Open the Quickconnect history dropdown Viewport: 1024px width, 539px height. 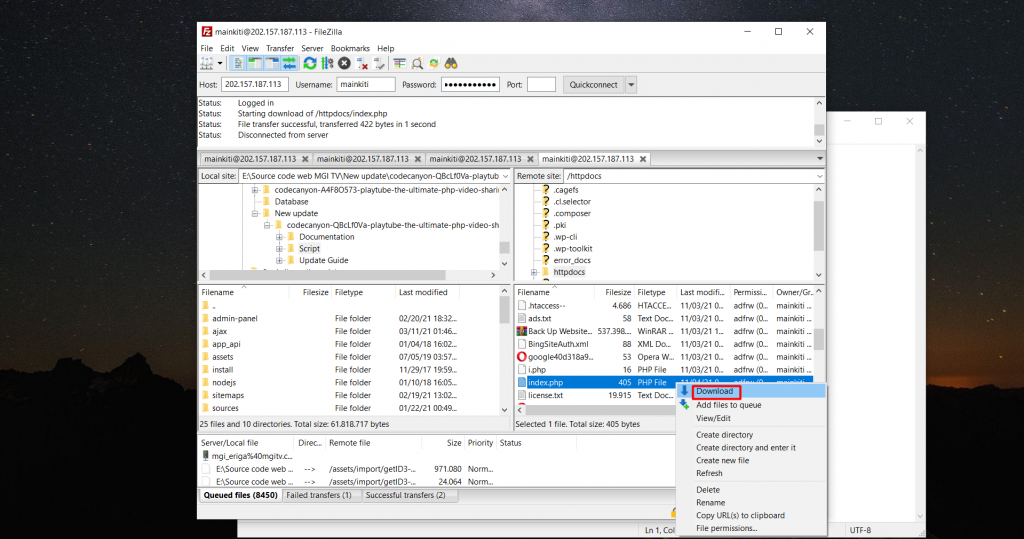pos(631,84)
